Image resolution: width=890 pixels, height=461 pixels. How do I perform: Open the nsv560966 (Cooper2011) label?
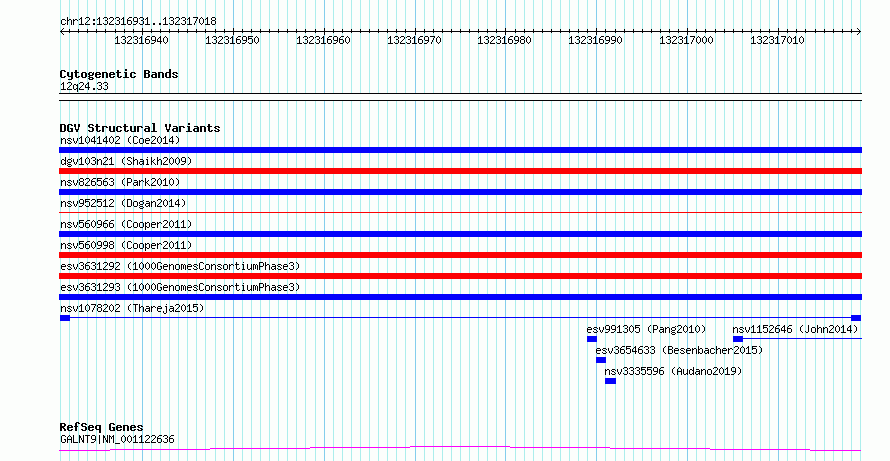coord(126,224)
